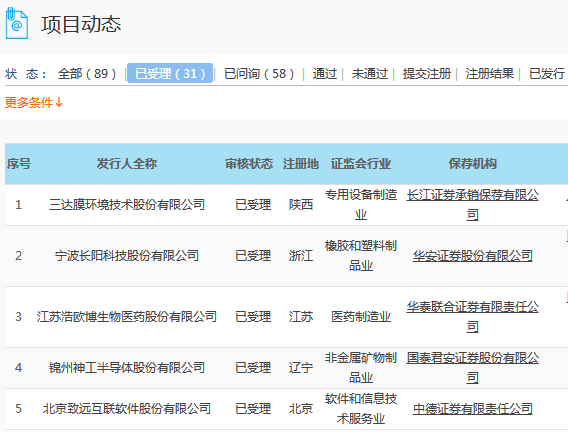The height and width of the screenshot is (432, 568).
Task: Click 已受理 status in the 三达膜 row
Action: pos(253,205)
